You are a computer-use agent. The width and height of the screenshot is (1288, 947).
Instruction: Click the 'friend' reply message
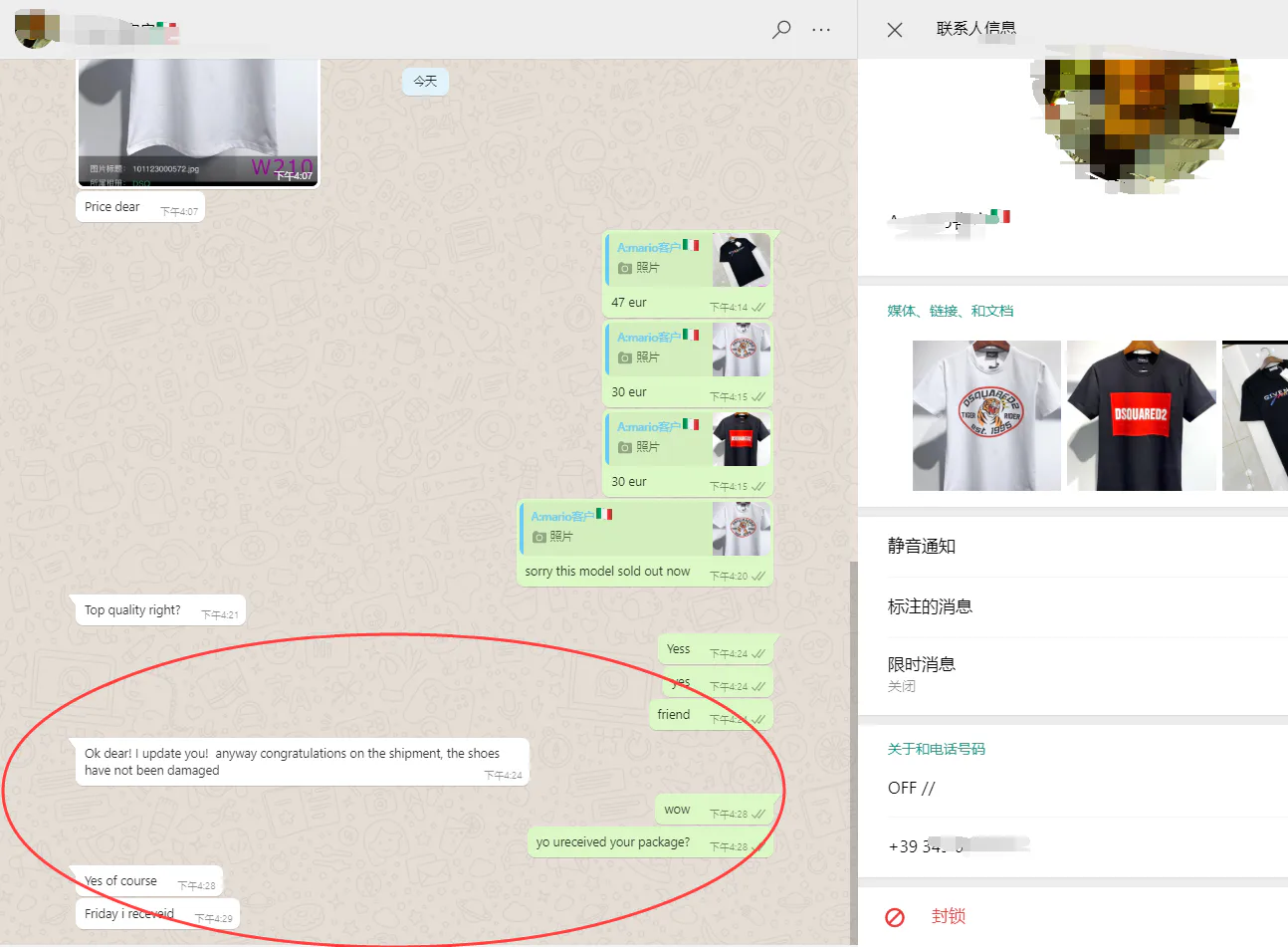click(x=711, y=715)
